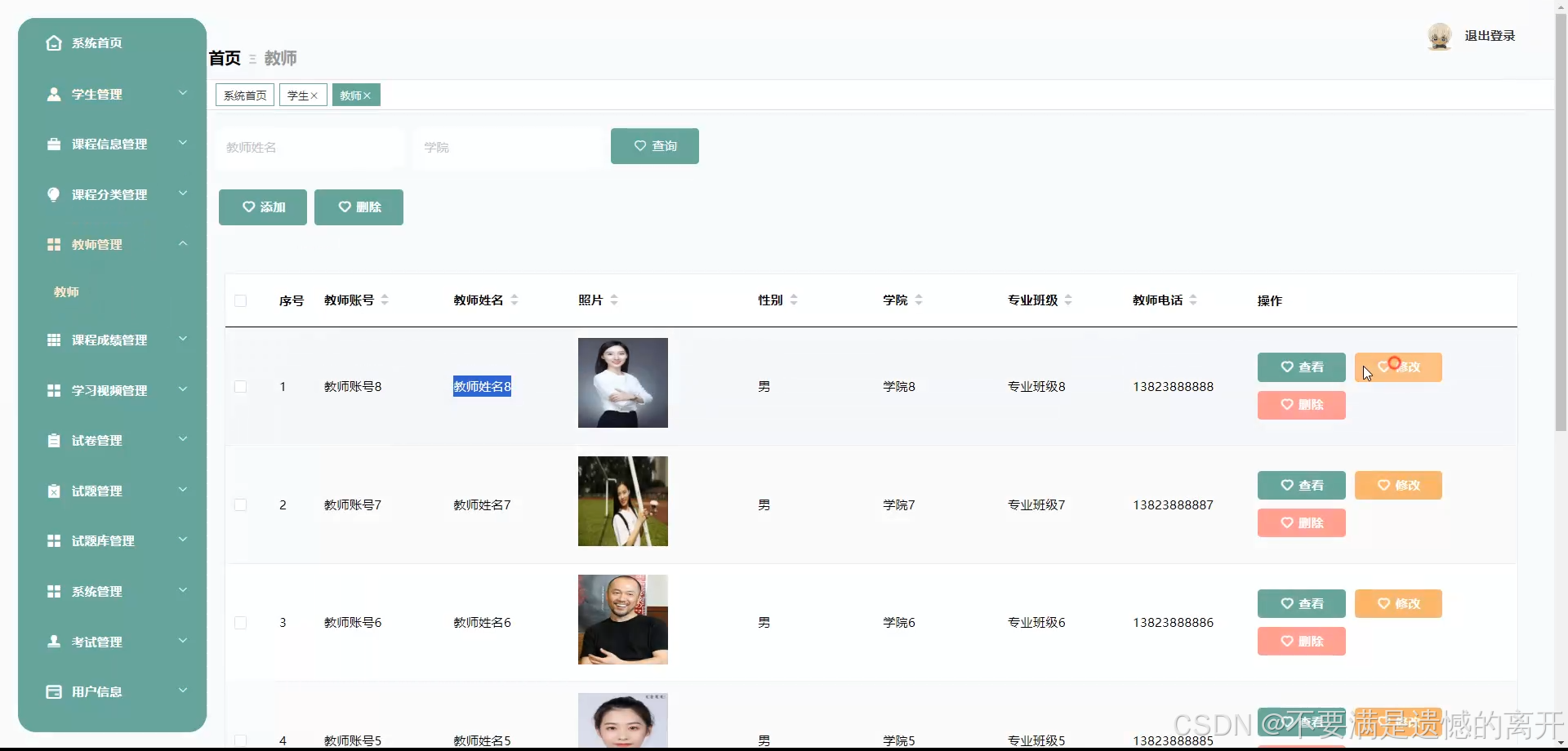Sort by 学院 column arrows
The height and width of the screenshot is (751, 1568).
pos(919,300)
